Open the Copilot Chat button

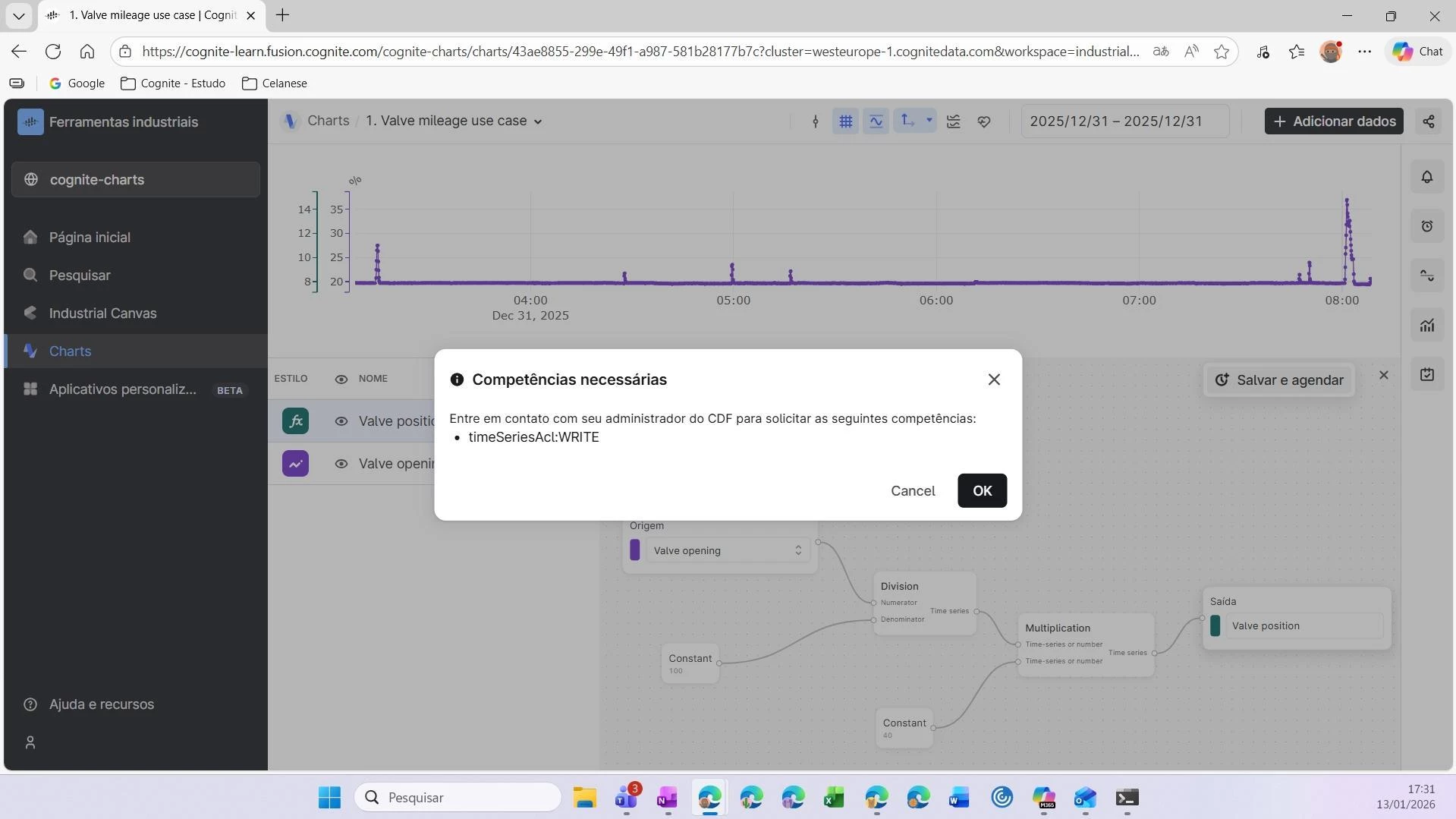[x=1418, y=52]
